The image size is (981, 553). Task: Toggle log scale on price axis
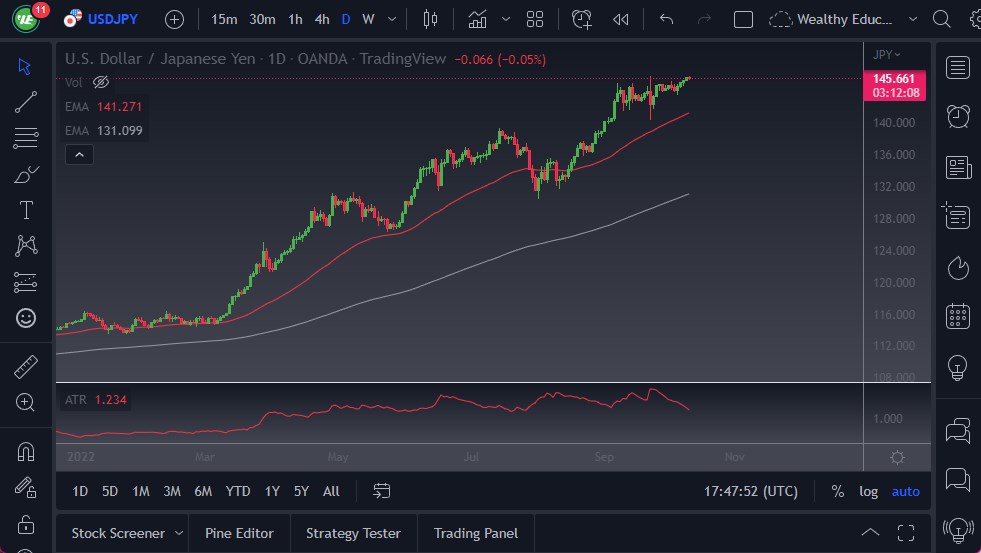868,491
